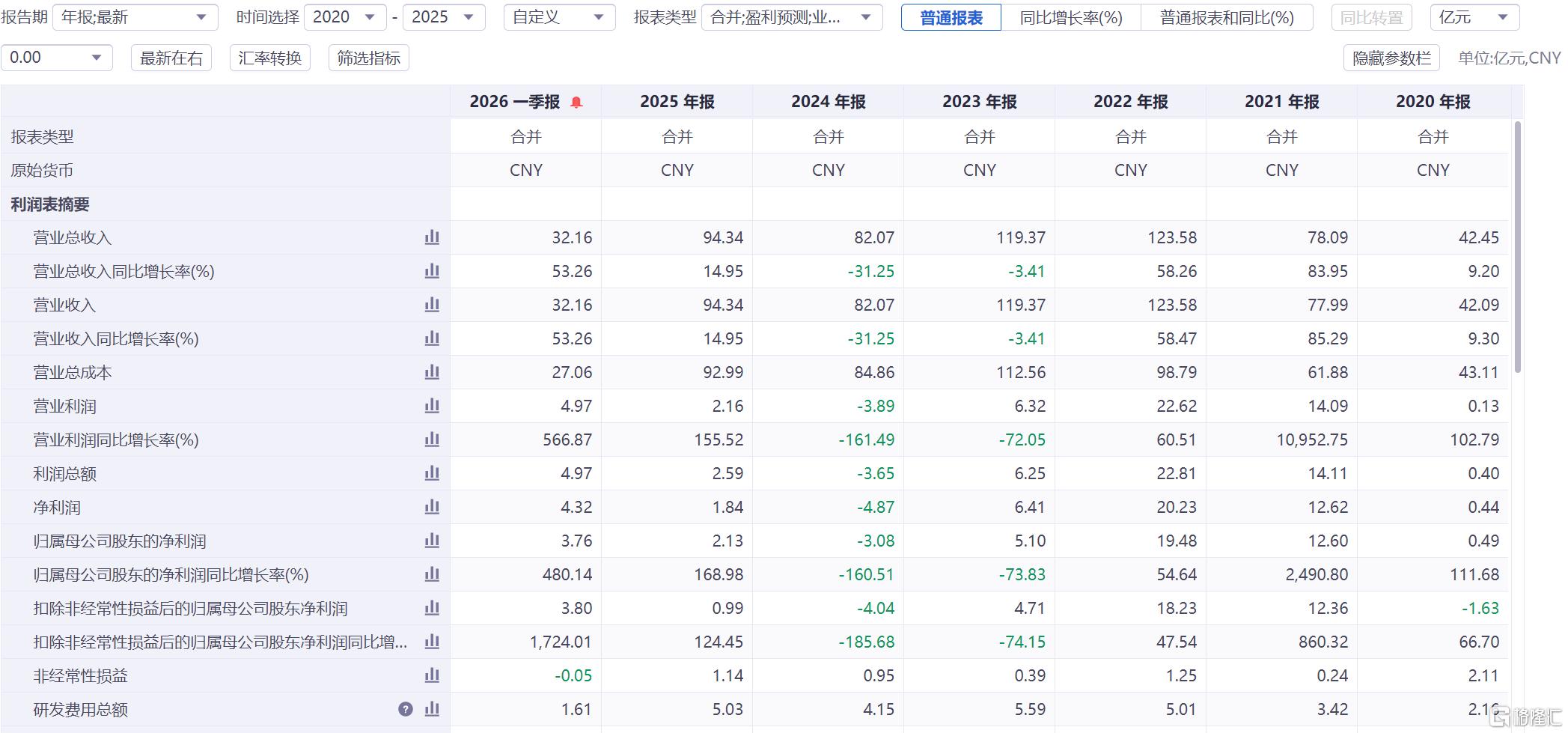Click red bell icon on 2026 一季报
The height and width of the screenshot is (733, 1568).
[x=576, y=102]
